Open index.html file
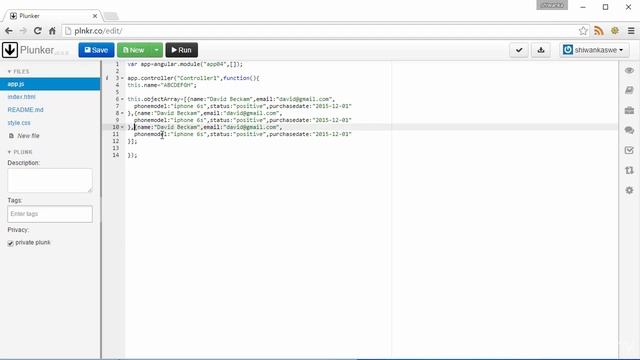The image size is (640, 360). 22,97
